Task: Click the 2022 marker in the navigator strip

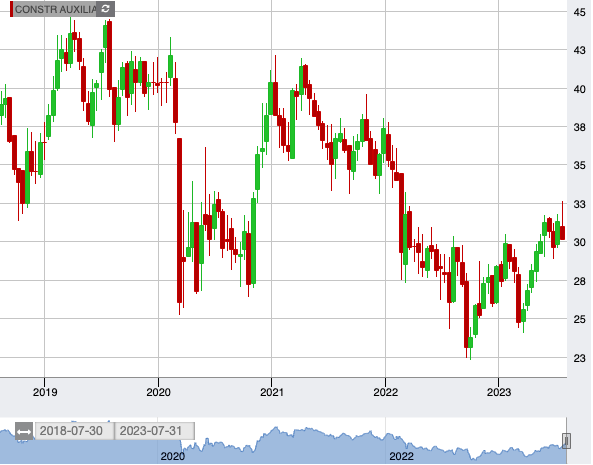Action: [402, 456]
